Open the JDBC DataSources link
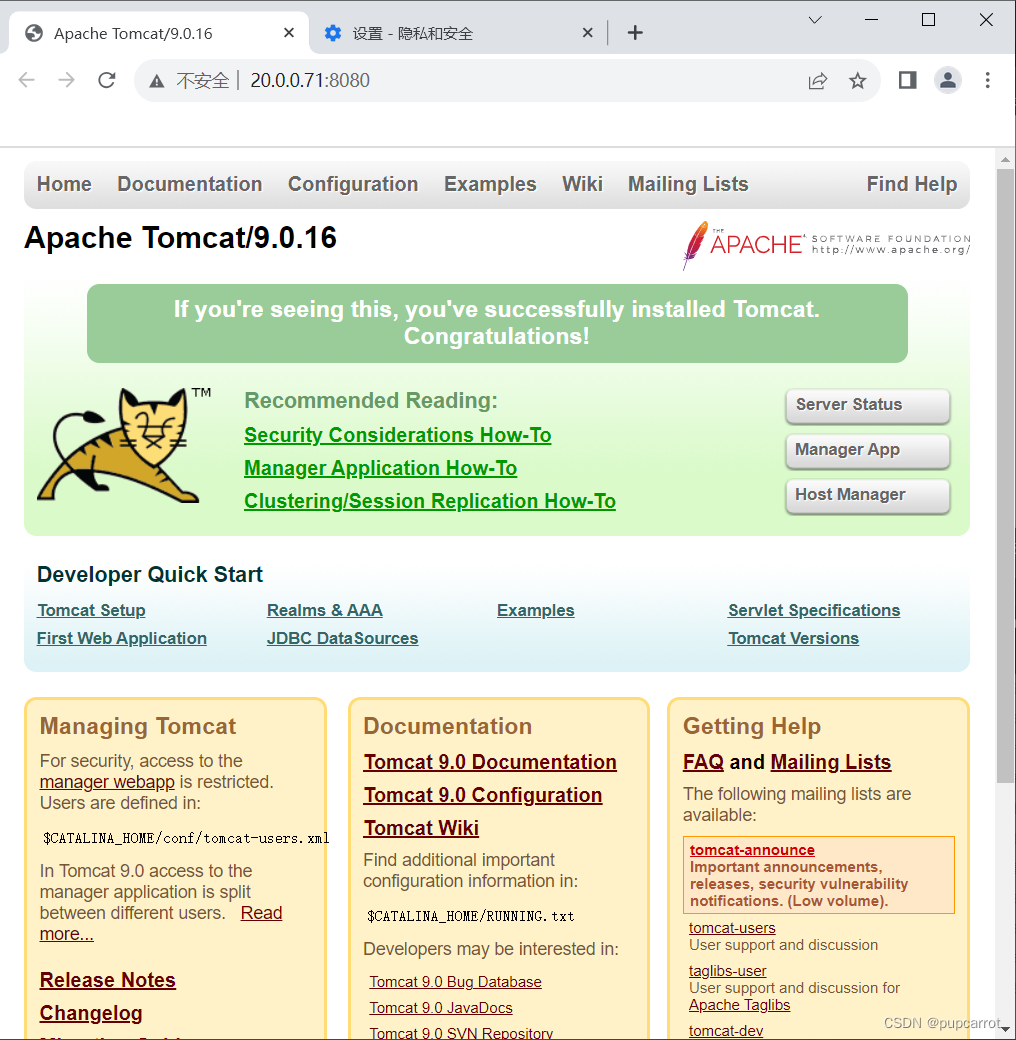The height and width of the screenshot is (1040, 1016). pos(342,638)
